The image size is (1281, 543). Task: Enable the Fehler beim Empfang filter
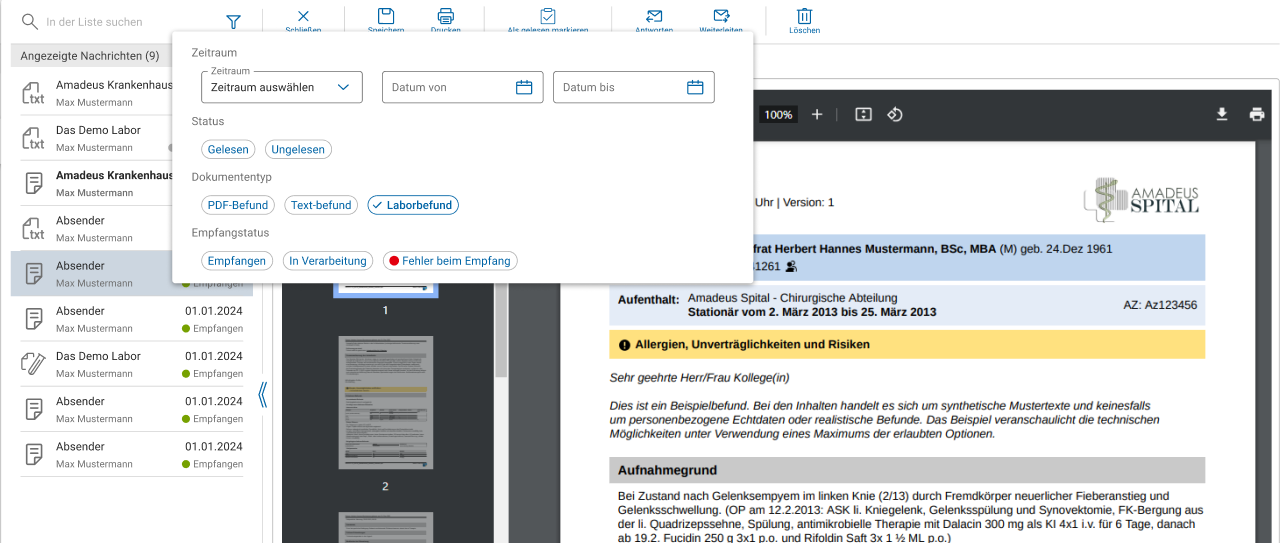[450, 261]
